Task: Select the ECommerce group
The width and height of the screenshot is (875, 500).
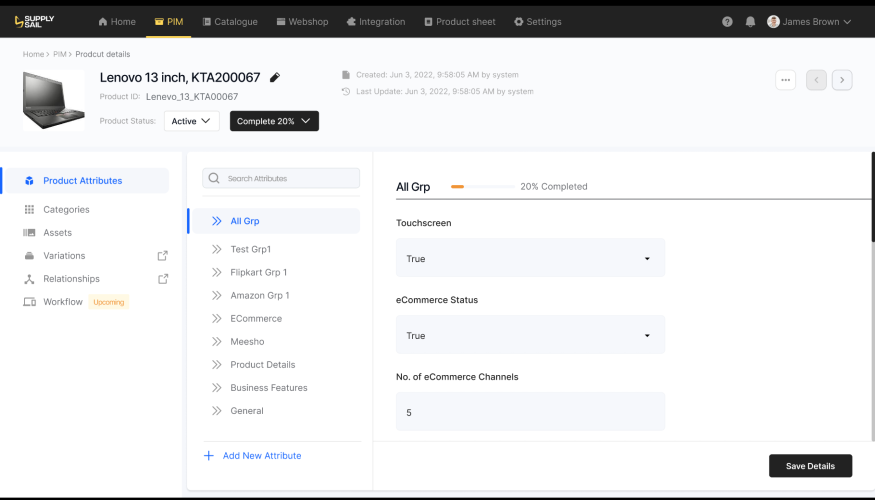Action: point(256,319)
